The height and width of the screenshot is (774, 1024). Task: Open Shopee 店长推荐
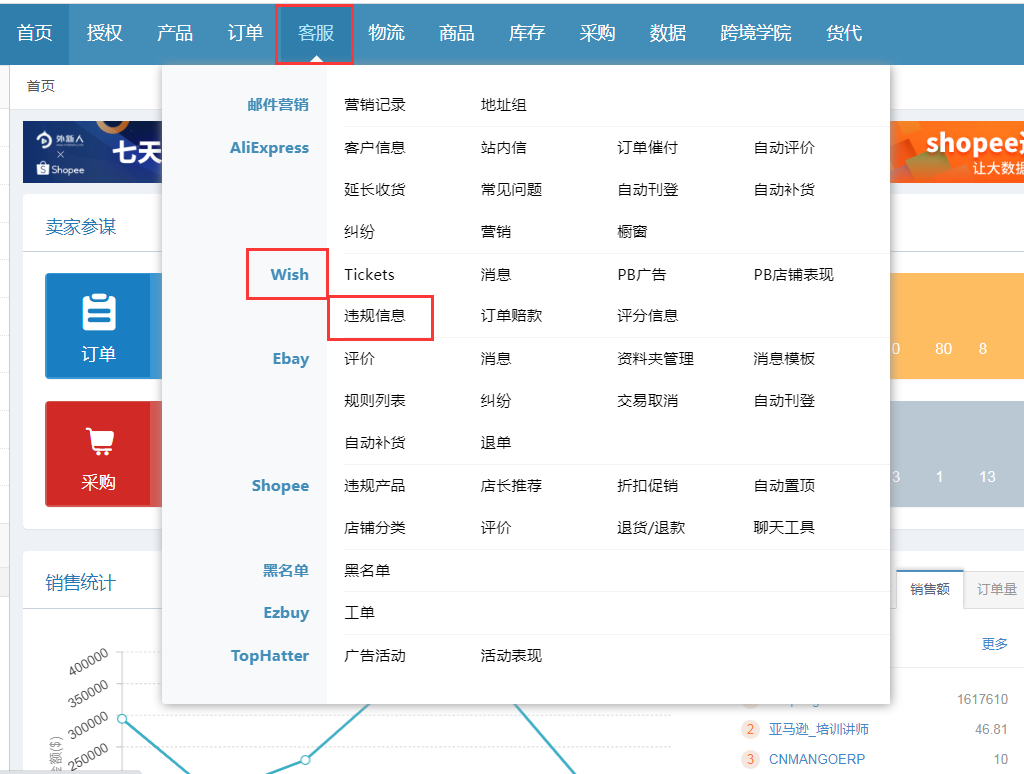tap(511, 485)
